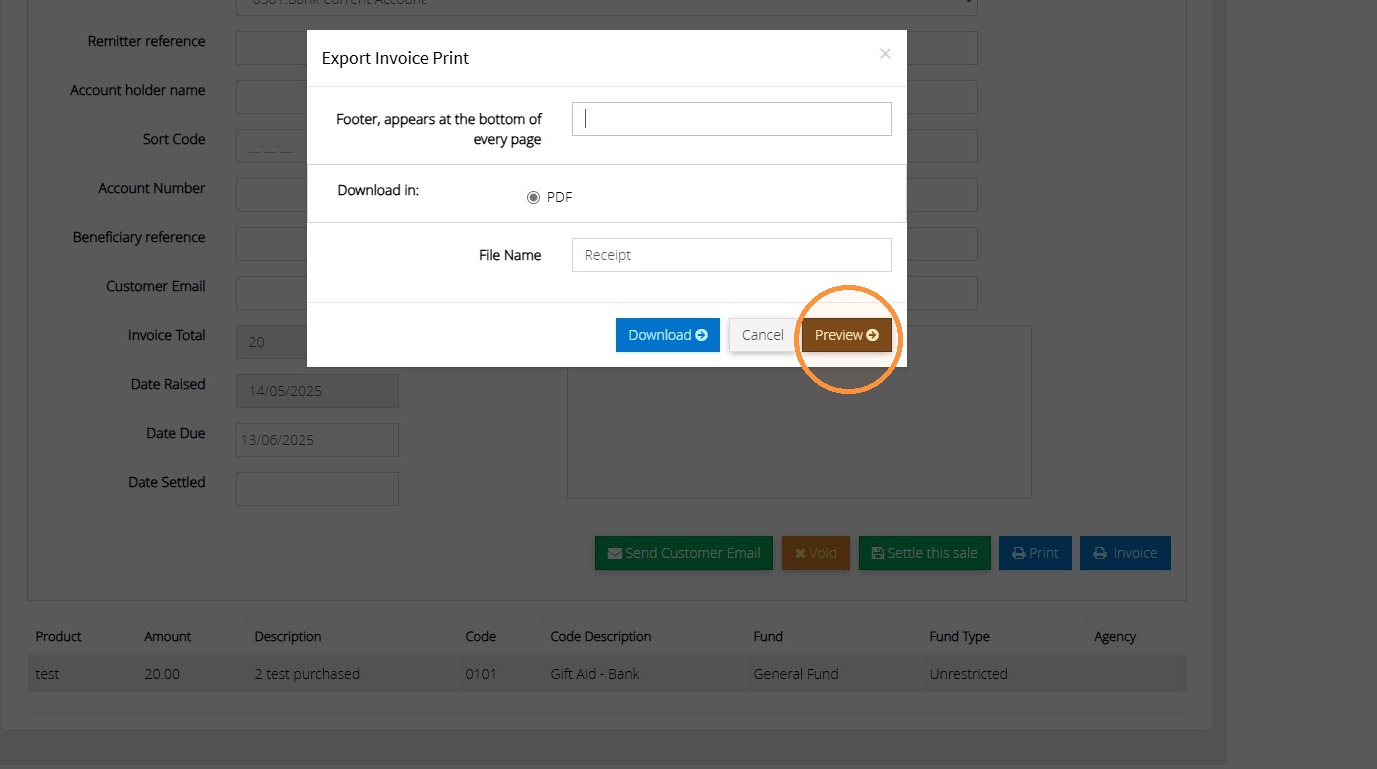Click the 'Export Invoice Print' dialog title
Screen dimensions: 1377x769
[395, 58]
